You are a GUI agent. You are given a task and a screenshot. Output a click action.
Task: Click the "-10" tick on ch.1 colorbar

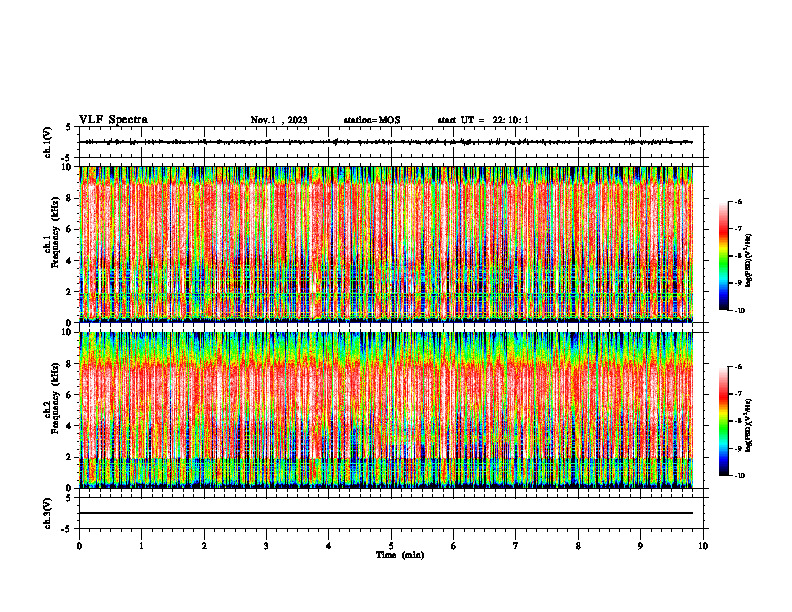coord(739,310)
